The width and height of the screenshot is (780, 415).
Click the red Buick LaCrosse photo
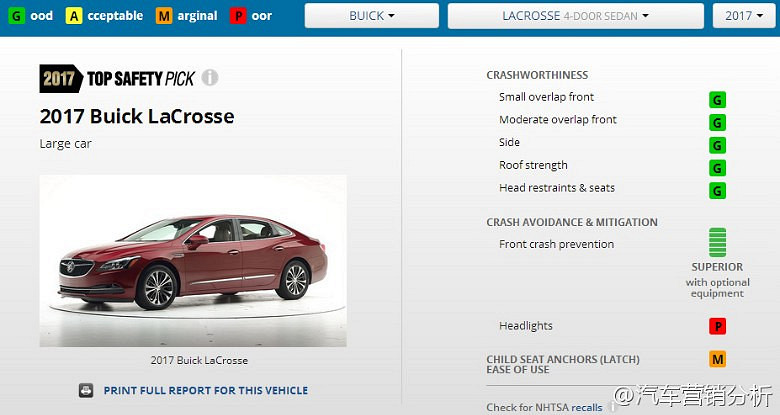pyautogui.click(x=193, y=261)
